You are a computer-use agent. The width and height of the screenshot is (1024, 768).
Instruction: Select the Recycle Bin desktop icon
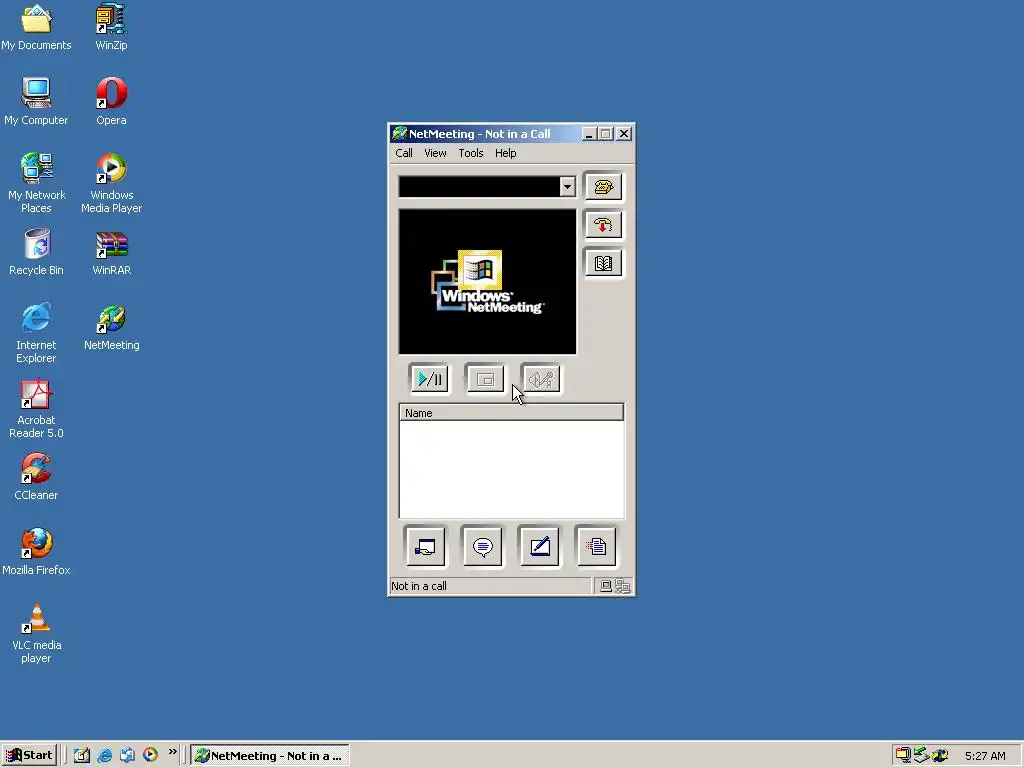coord(36,253)
